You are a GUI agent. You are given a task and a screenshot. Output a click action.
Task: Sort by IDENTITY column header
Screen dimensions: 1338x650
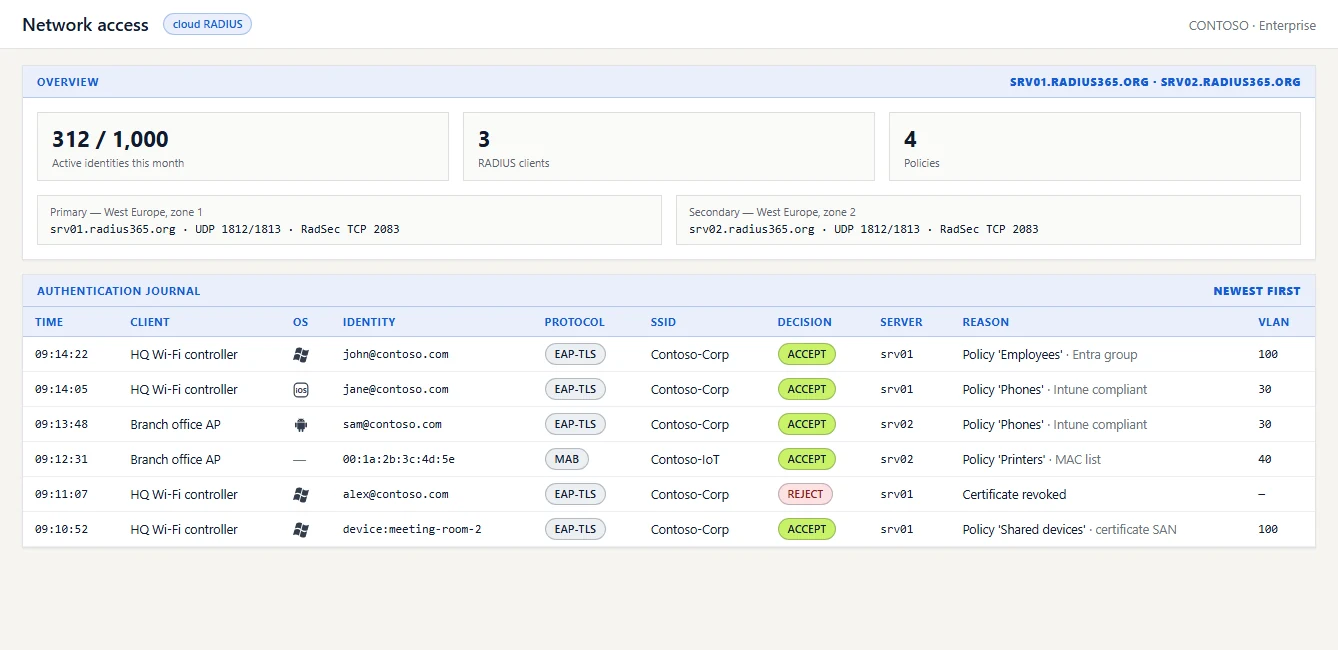click(369, 322)
